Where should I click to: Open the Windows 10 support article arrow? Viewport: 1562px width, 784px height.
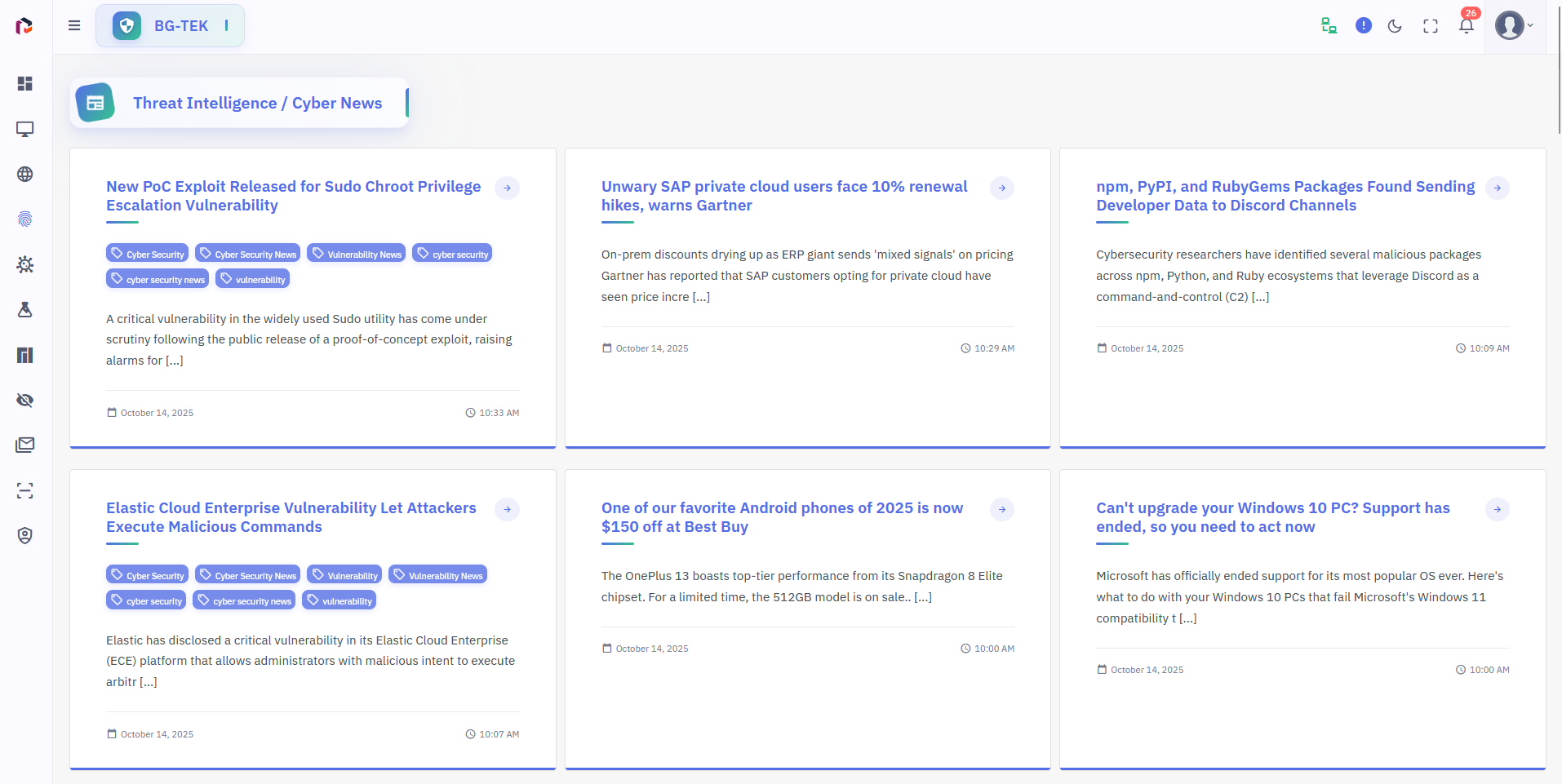[1497, 510]
